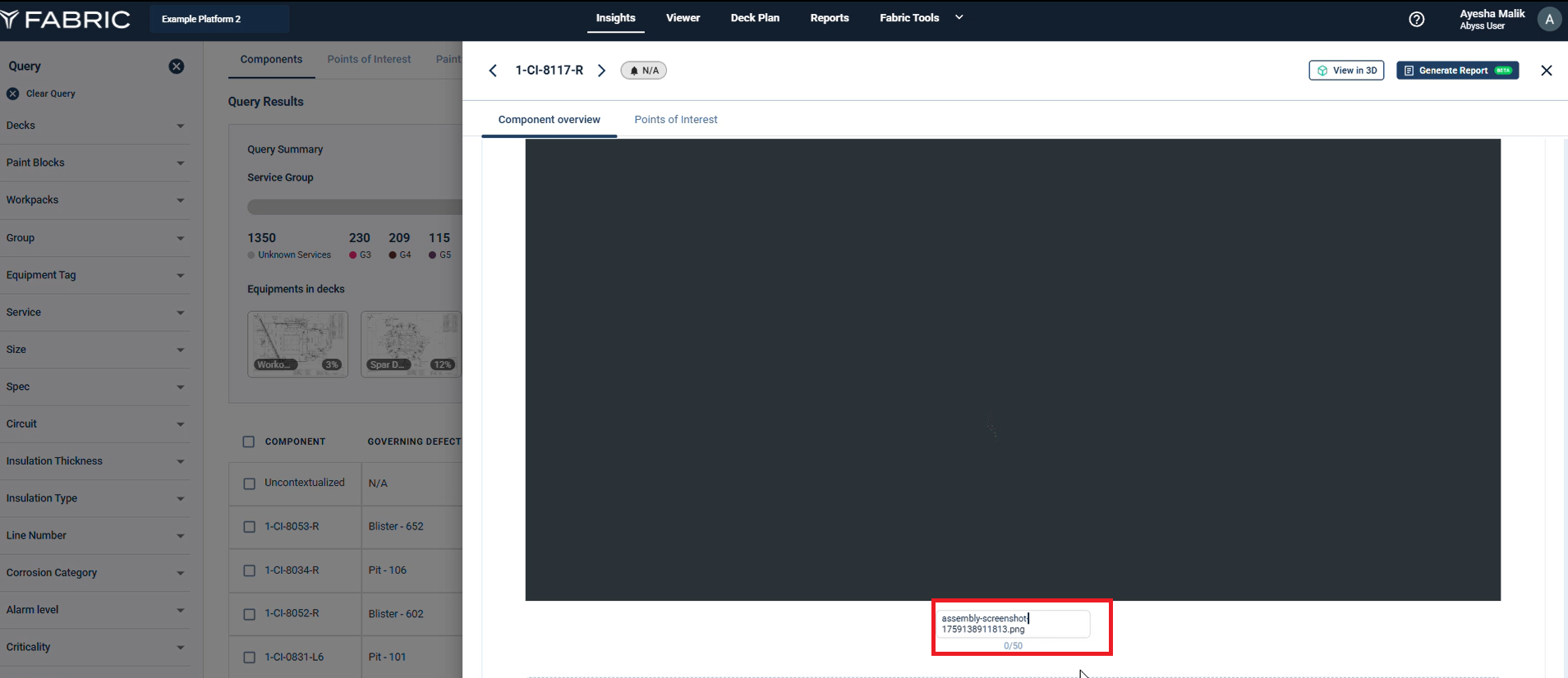Click the G5 legend color dot

coord(432,255)
